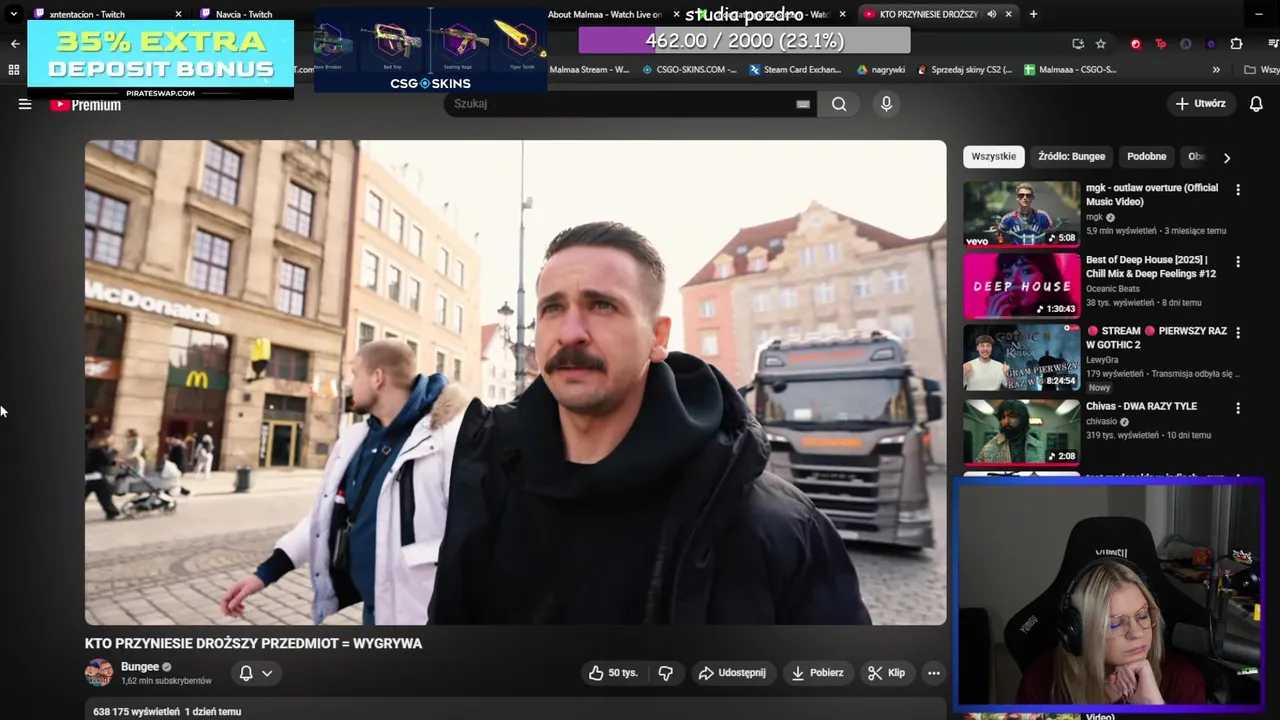
Task: Open the tab search dropdown arrow
Action: pyautogui.click(x=13, y=14)
